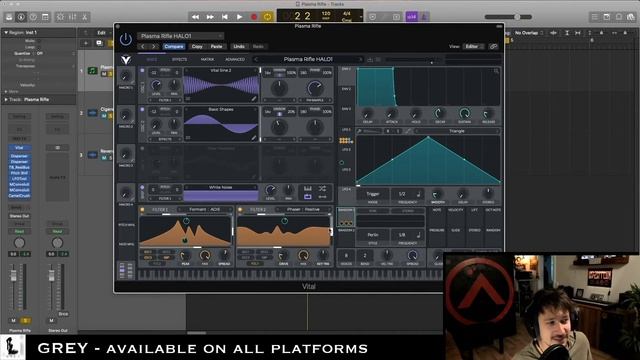Viewport: 640px width, 360px height.
Task: Click Logic fast forward transport button
Action: click(x=210, y=17)
